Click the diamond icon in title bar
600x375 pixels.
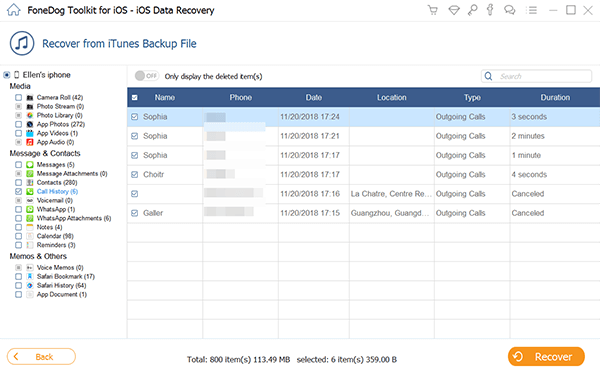coord(454,10)
